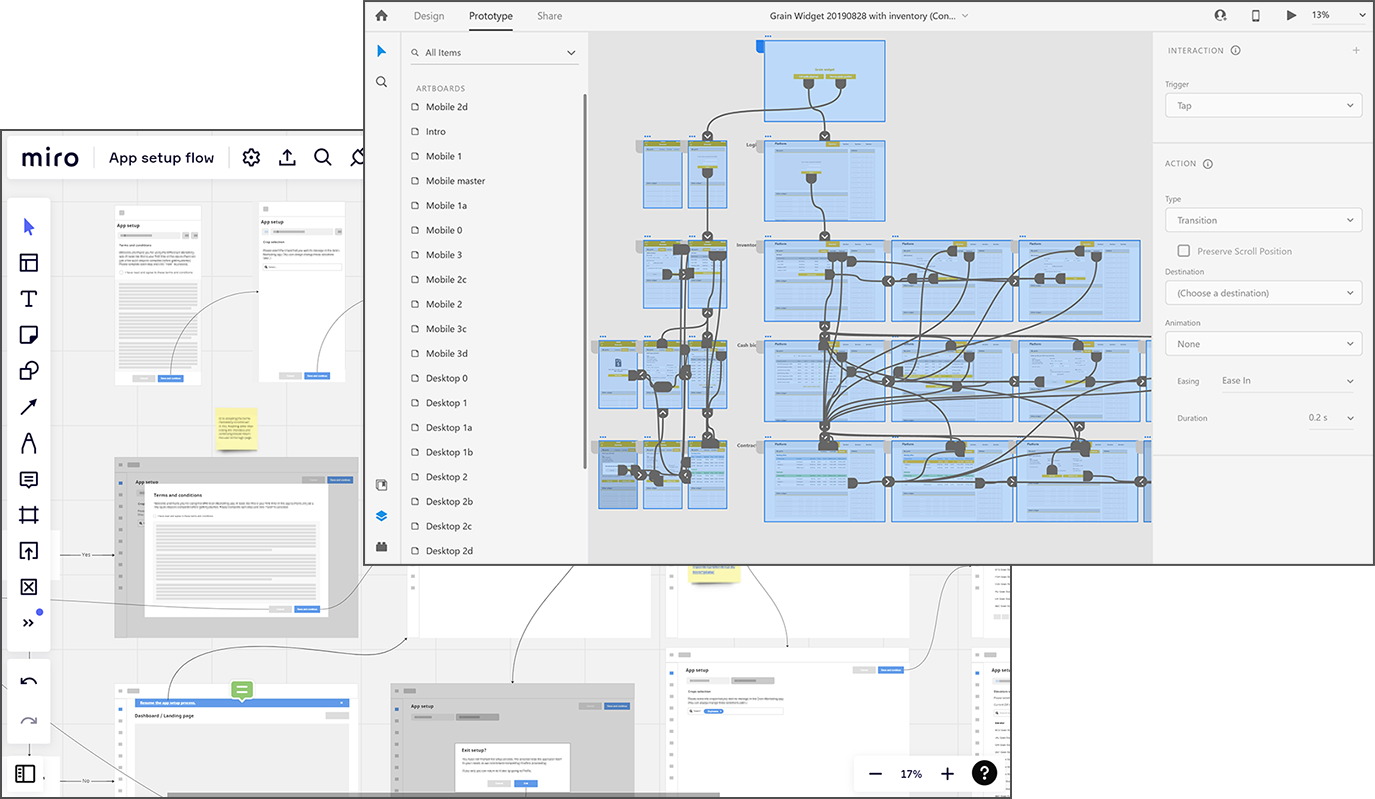1375x799 pixels.
Task: Enable the Preserve Scroll Position checkbox
Action: [1184, 251]
